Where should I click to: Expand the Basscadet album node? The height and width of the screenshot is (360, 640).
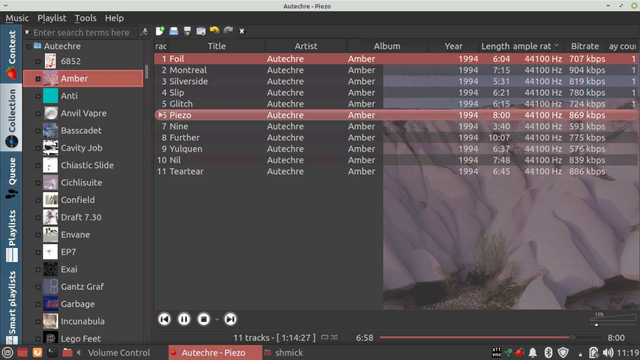[38, 131]
